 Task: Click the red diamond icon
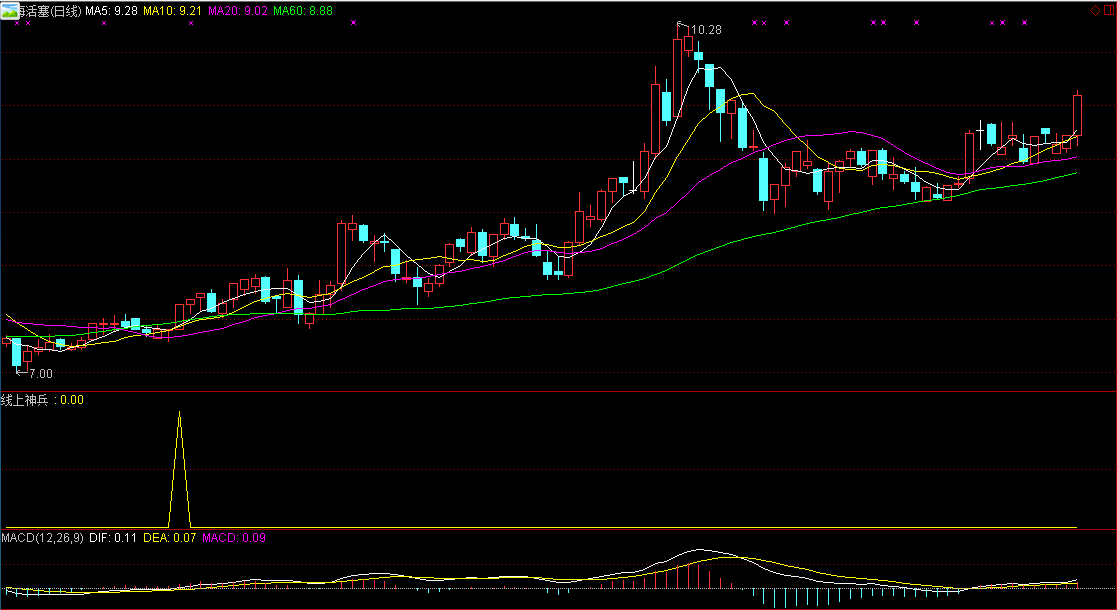pos(1095,10)
